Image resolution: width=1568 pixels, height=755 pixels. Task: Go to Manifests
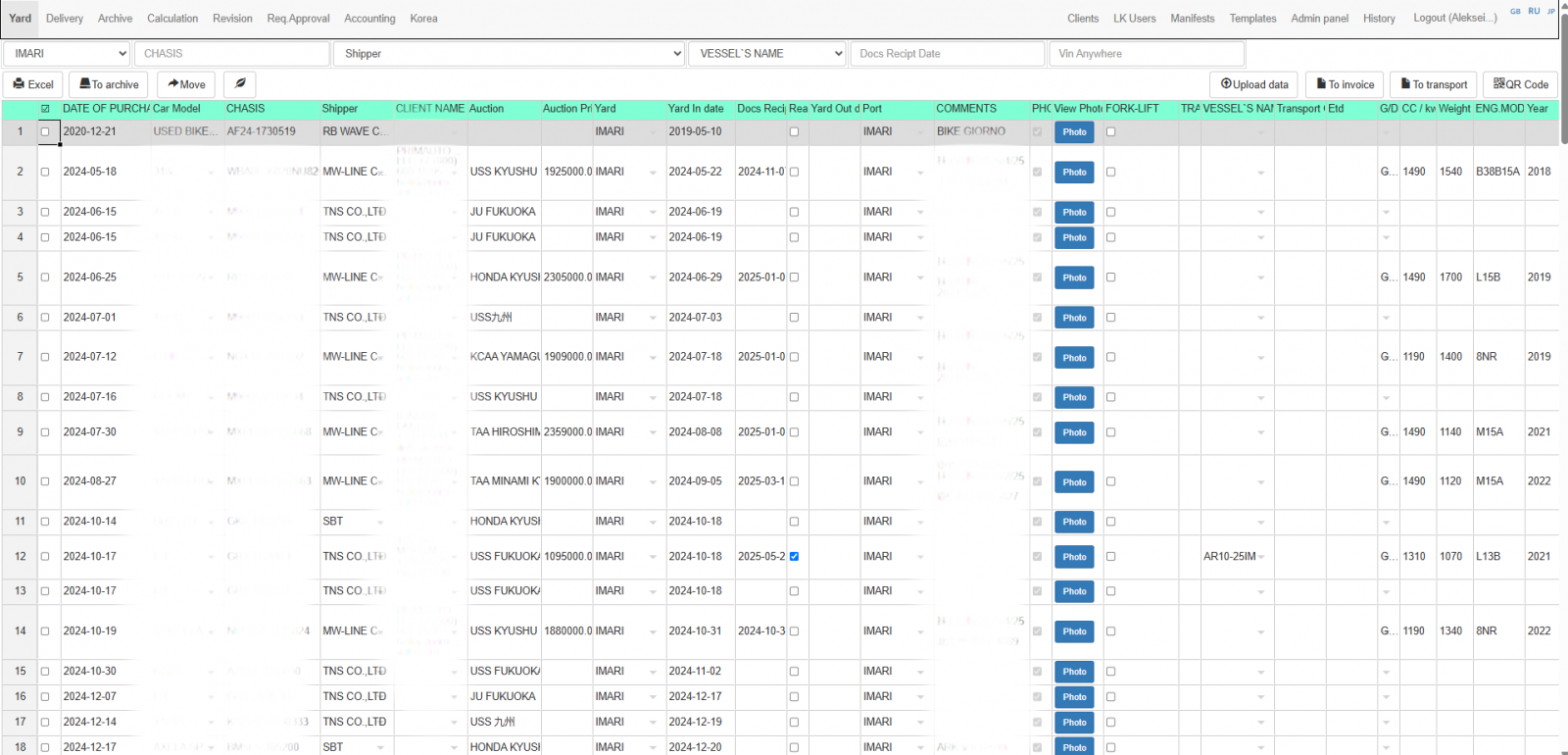point(1192,19)
